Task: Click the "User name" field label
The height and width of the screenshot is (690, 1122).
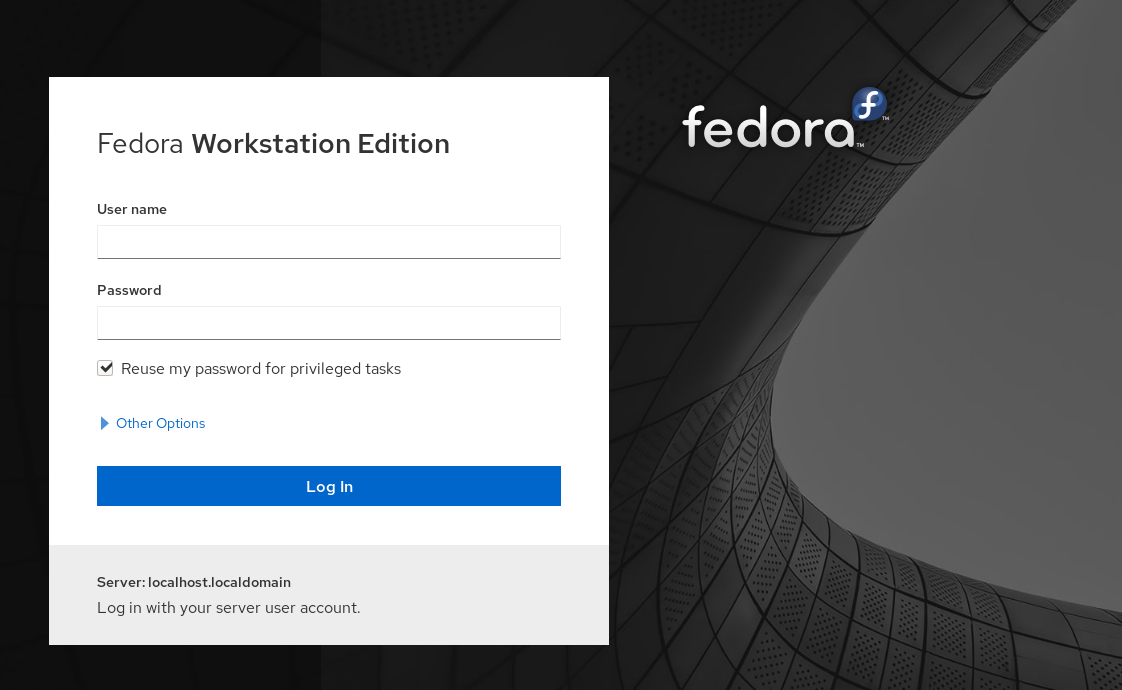Action: pyautogui.click(x=132, y=209)
